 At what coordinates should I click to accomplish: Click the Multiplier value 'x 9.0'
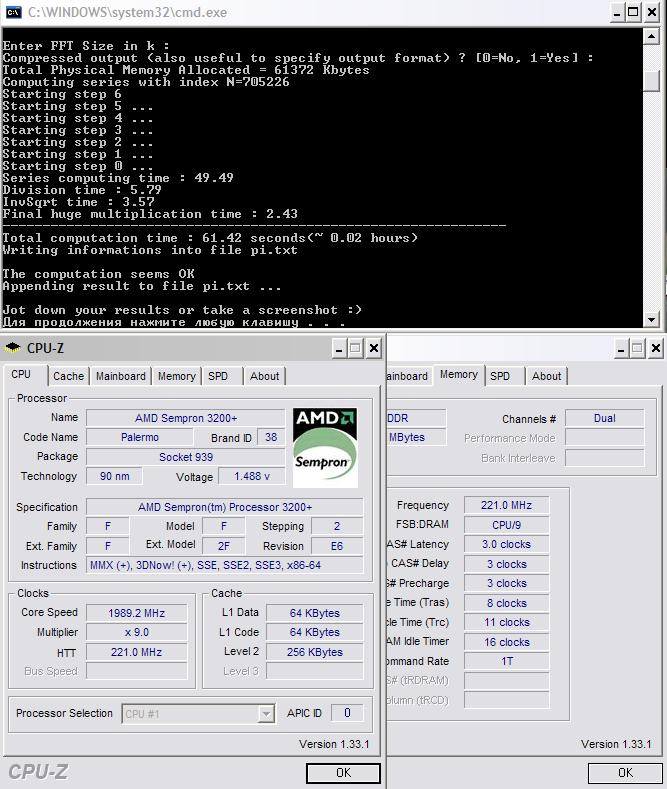coord(136,632)
